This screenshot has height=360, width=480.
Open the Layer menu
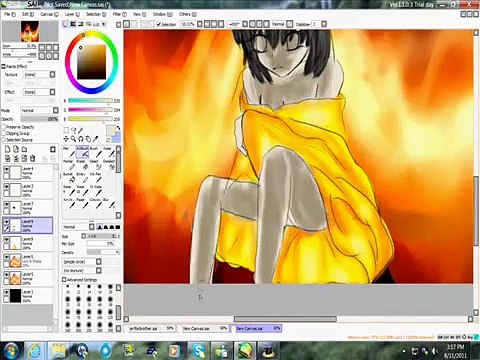coord(72,14)
